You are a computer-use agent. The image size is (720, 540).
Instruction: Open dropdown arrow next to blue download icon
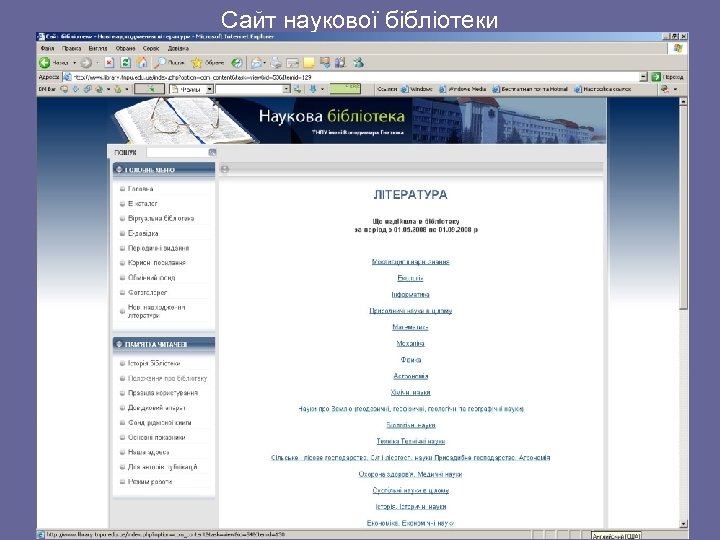coord(322,89)
